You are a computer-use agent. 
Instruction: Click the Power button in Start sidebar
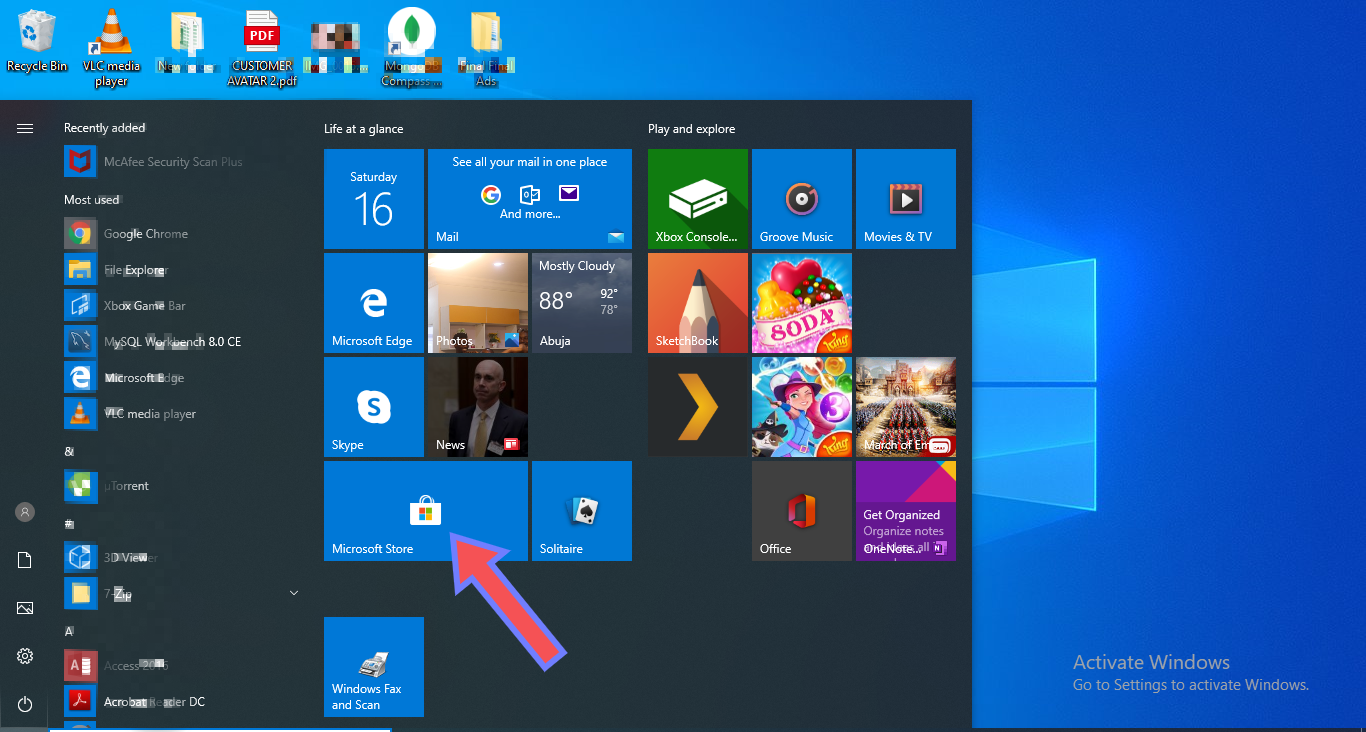click(25, 704)
